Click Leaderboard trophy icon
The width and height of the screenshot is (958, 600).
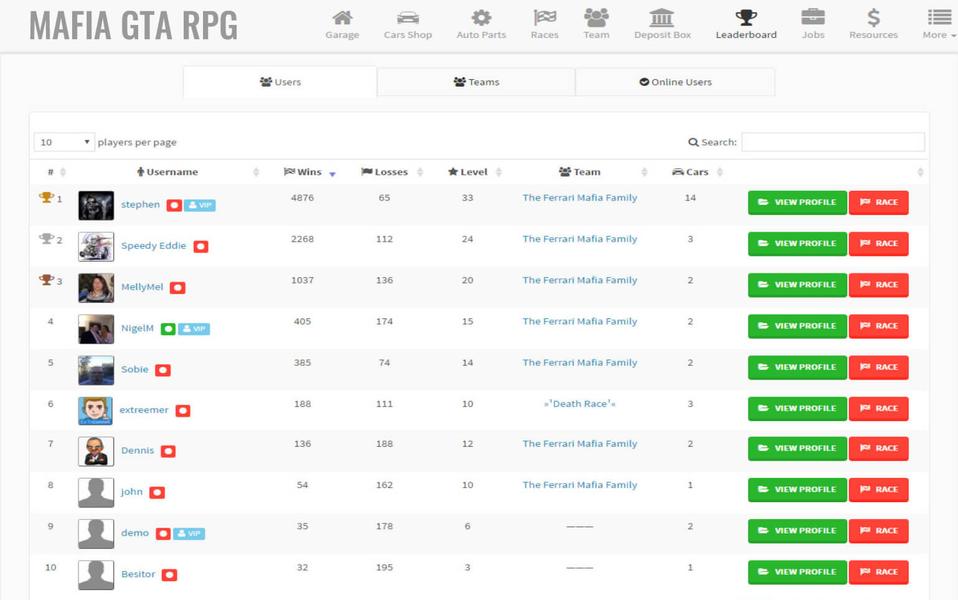coord(745,18)
